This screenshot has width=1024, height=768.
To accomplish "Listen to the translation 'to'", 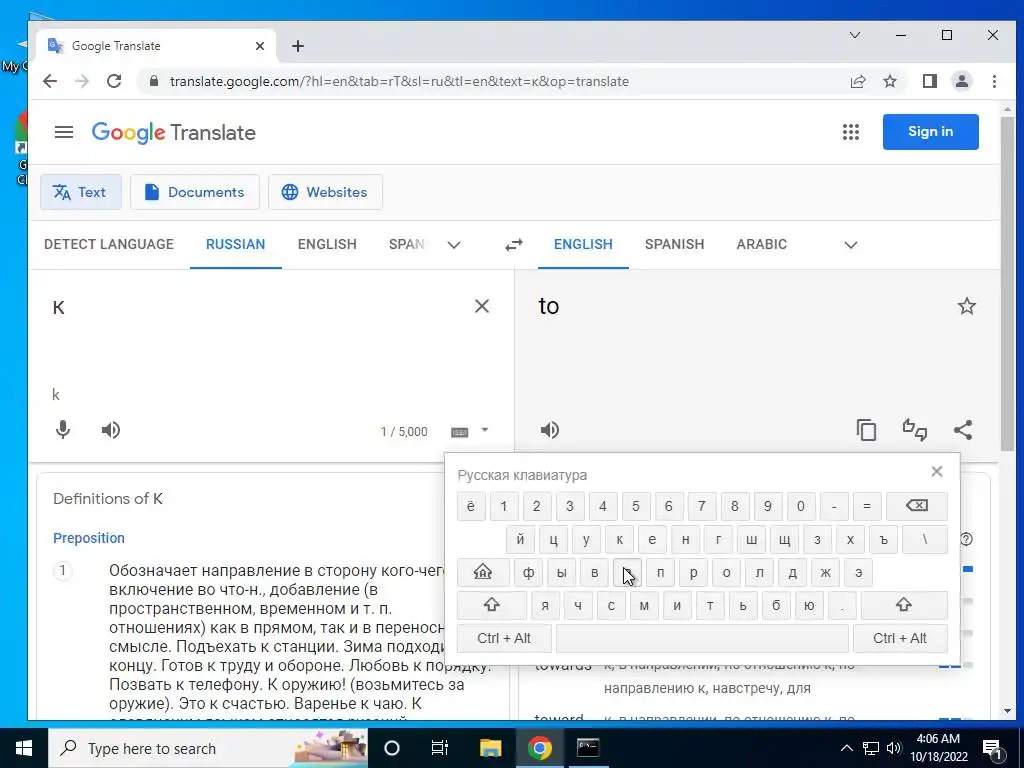I will point(550,430).
